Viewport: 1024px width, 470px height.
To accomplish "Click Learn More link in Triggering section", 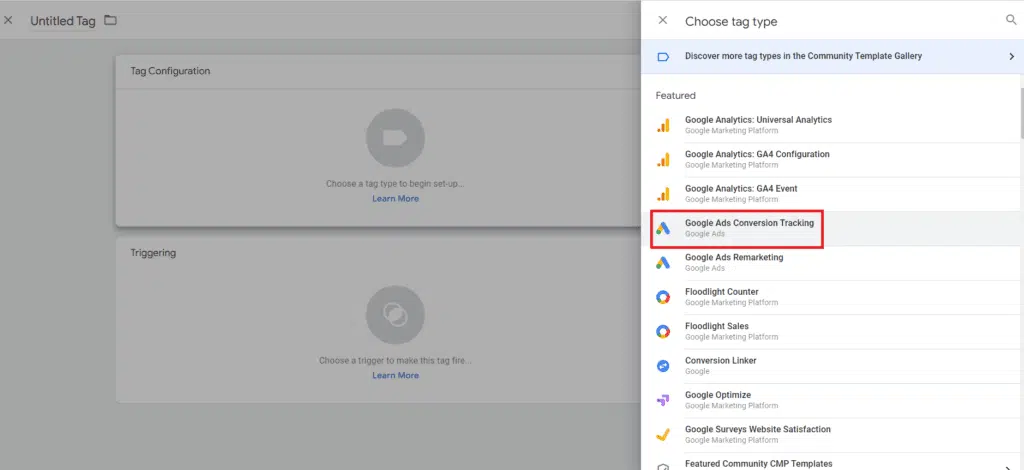I will tap(395, 376).
